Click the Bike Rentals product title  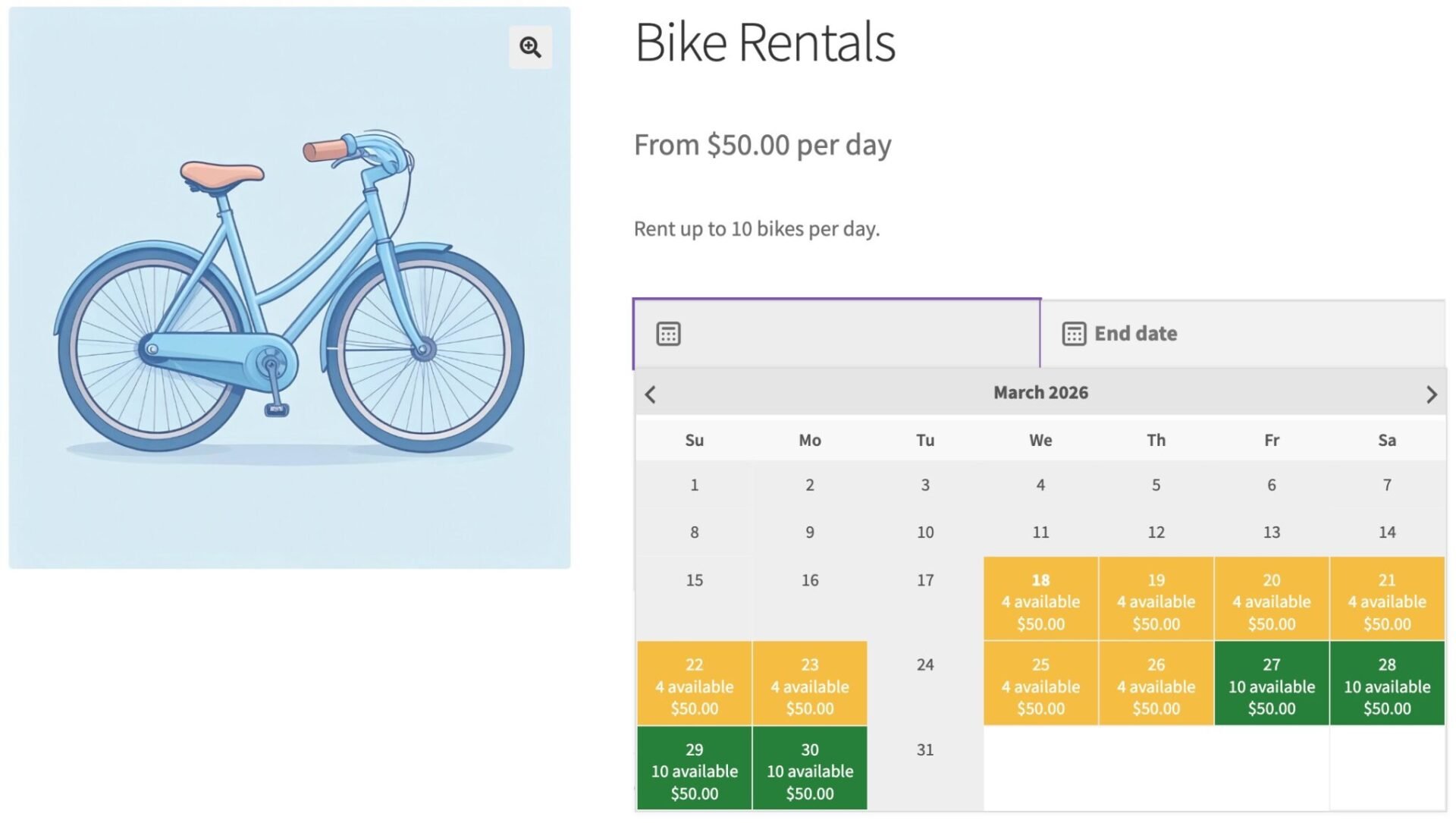pyautogui.click(x=766, y=43)
